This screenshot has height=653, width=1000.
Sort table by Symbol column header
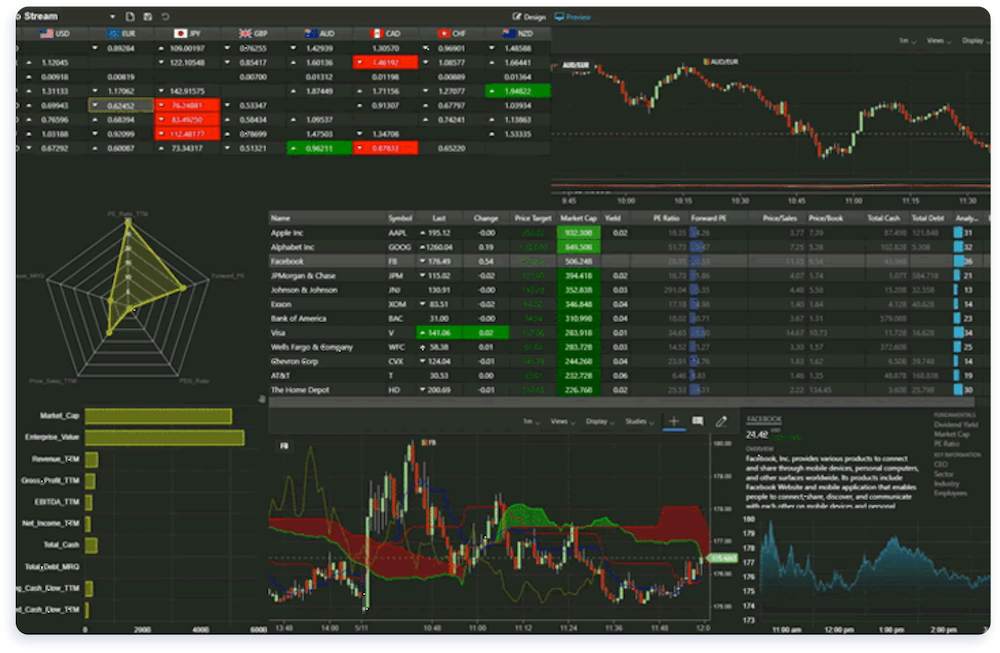399,217
